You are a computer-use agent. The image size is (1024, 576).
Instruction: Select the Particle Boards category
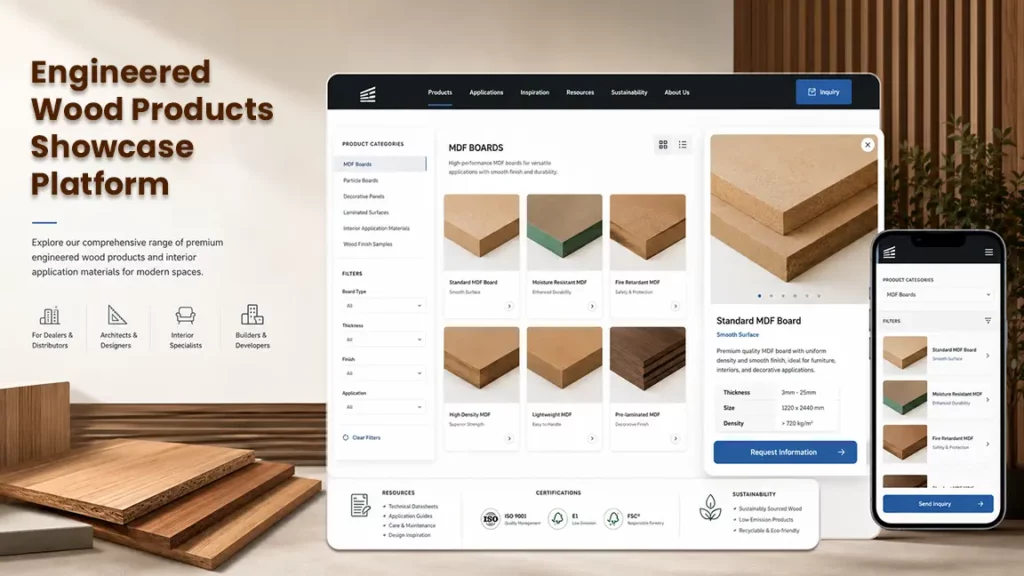360,180
